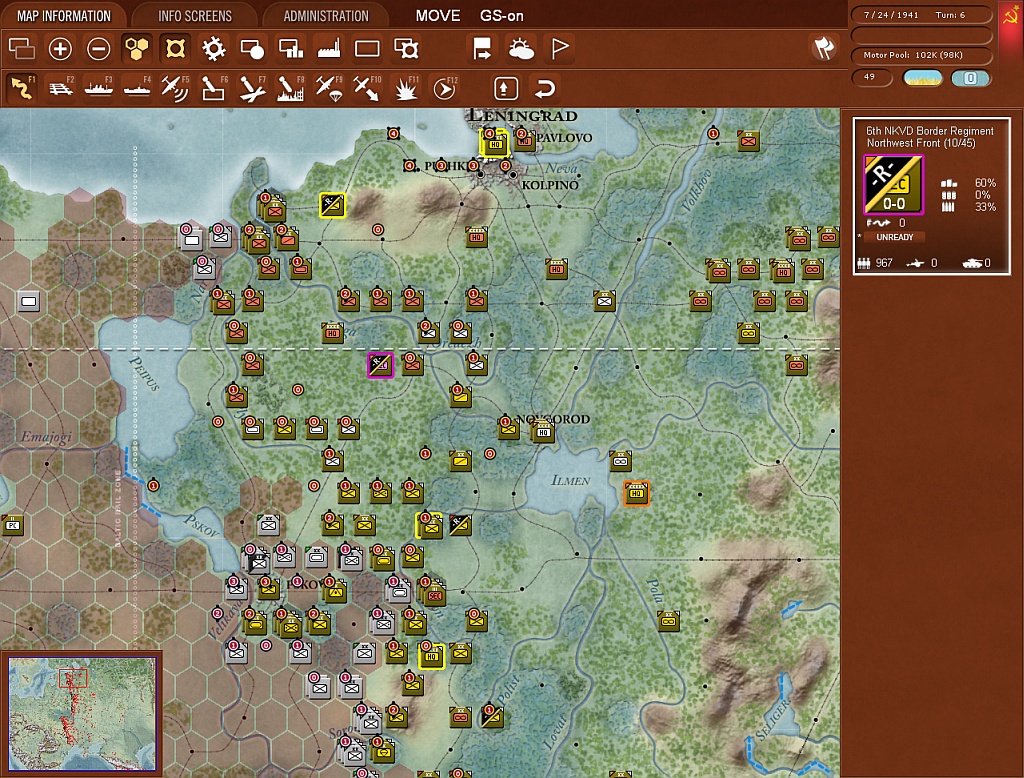Screen dimensions: 1024x778
Task: Click the 7/24/1941 Turn 6 date display
Action: click(x=921, y=15)
